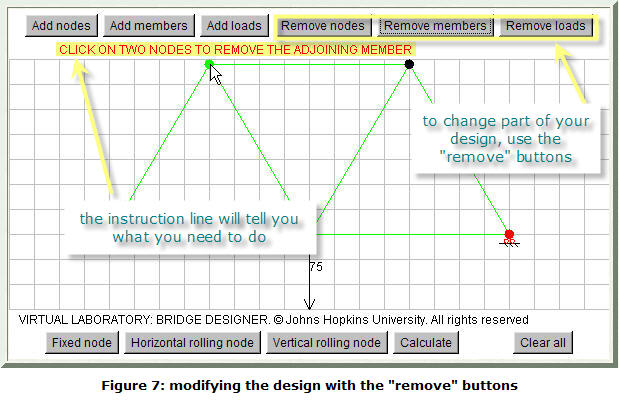
Task: Select the green highlighted truss node
Action: pyautogui.click(x=209, y=64)
